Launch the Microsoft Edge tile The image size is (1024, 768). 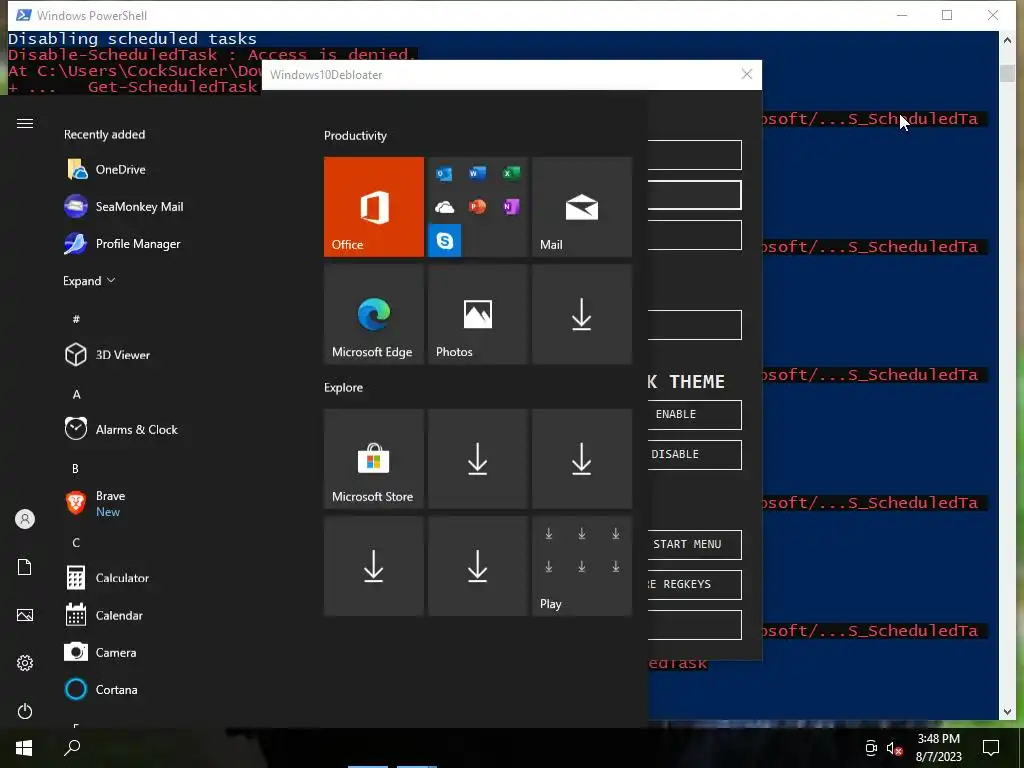click(374, 314)
